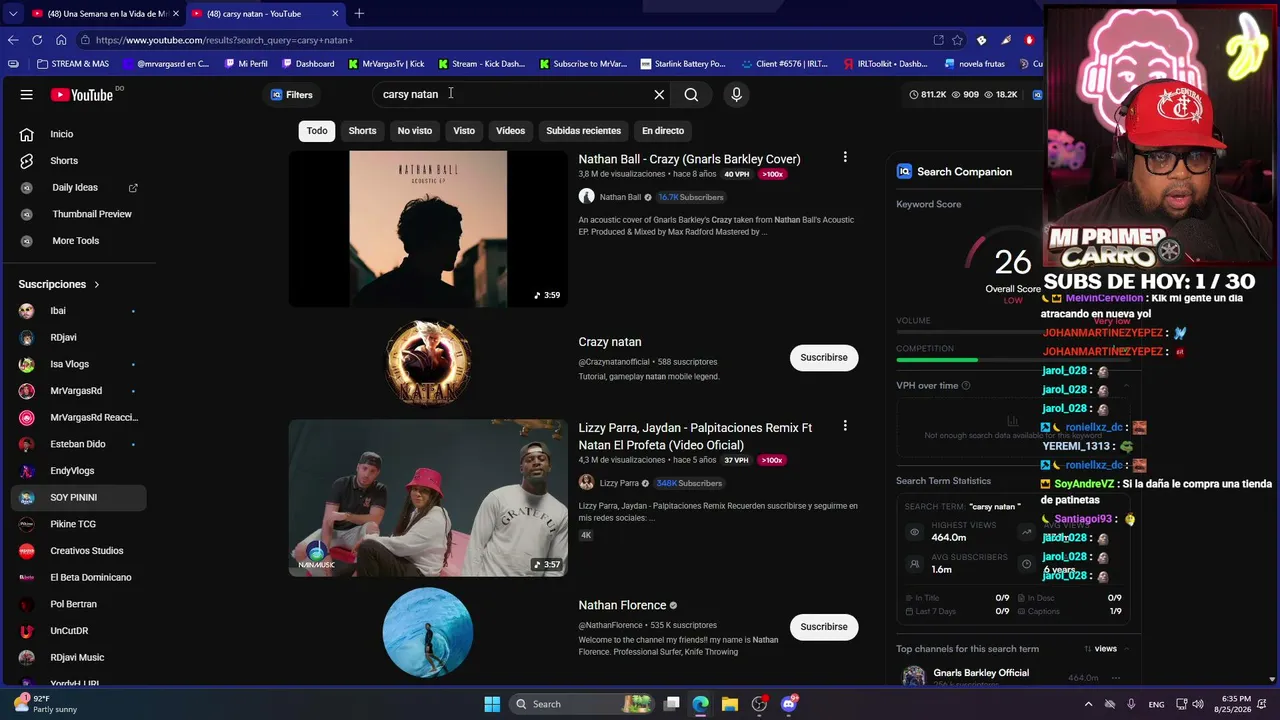The height and width of the screenshot is (720, 1280).
Task: Open SOY PININI subscription
Action: click(78, 497)
